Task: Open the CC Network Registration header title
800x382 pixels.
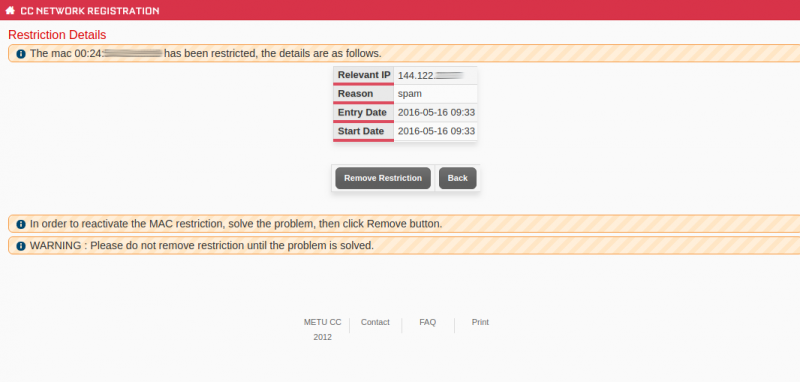Action: [90, 11]
